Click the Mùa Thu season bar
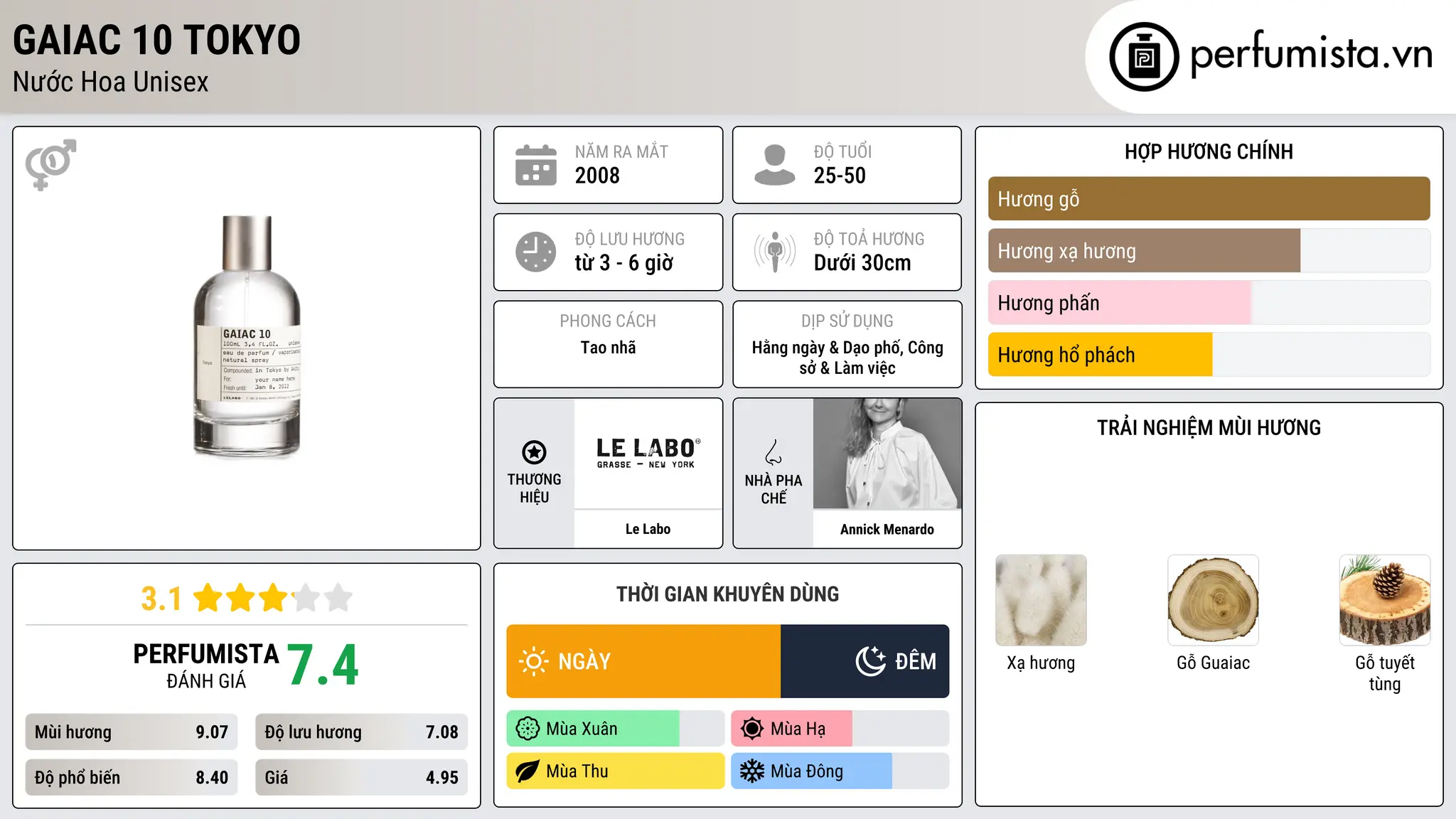Image resolution: width=1456 pixels, height=819 pixels. pyautogui.click(x=616, y=771)
